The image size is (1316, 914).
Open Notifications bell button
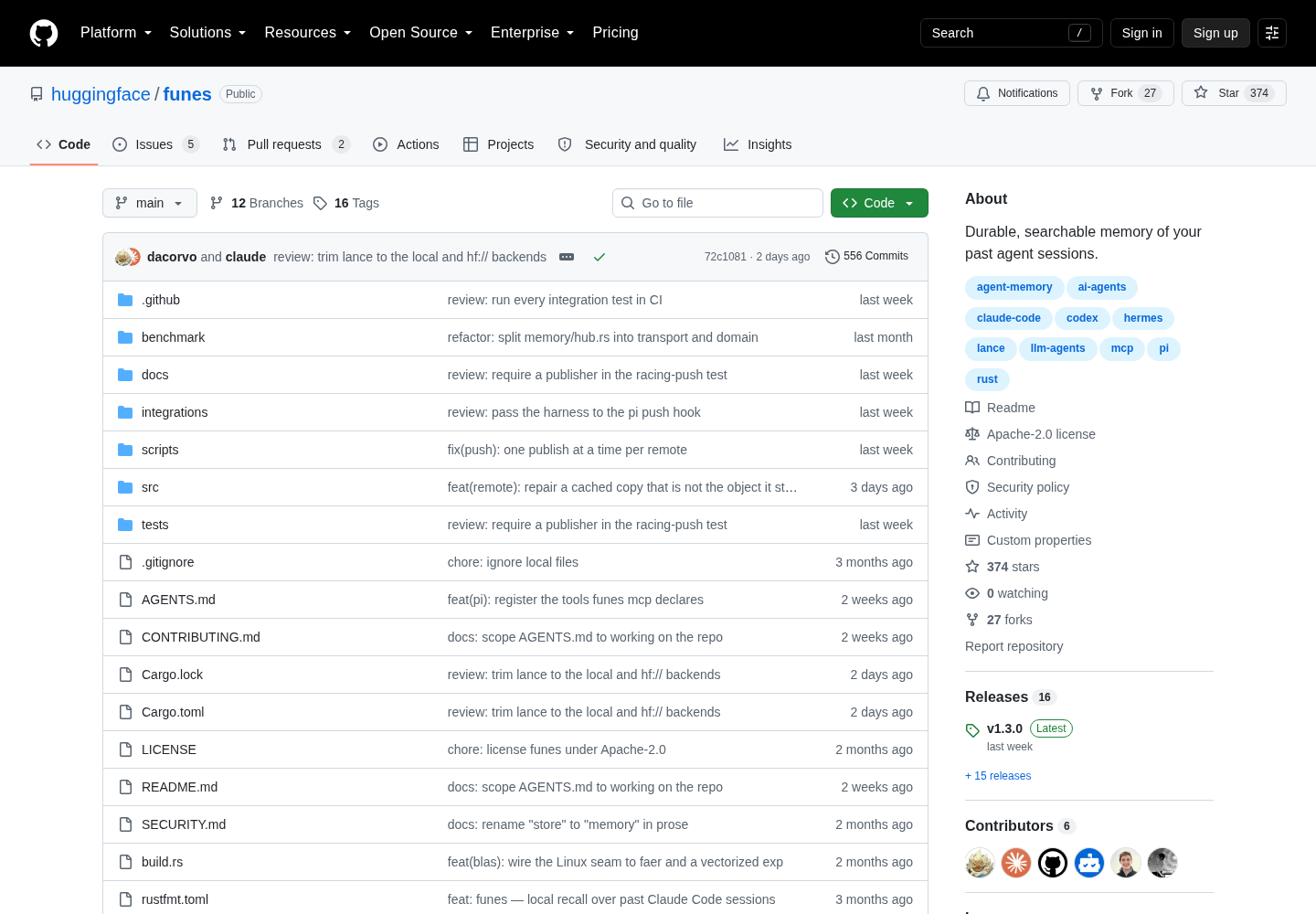1017,93
